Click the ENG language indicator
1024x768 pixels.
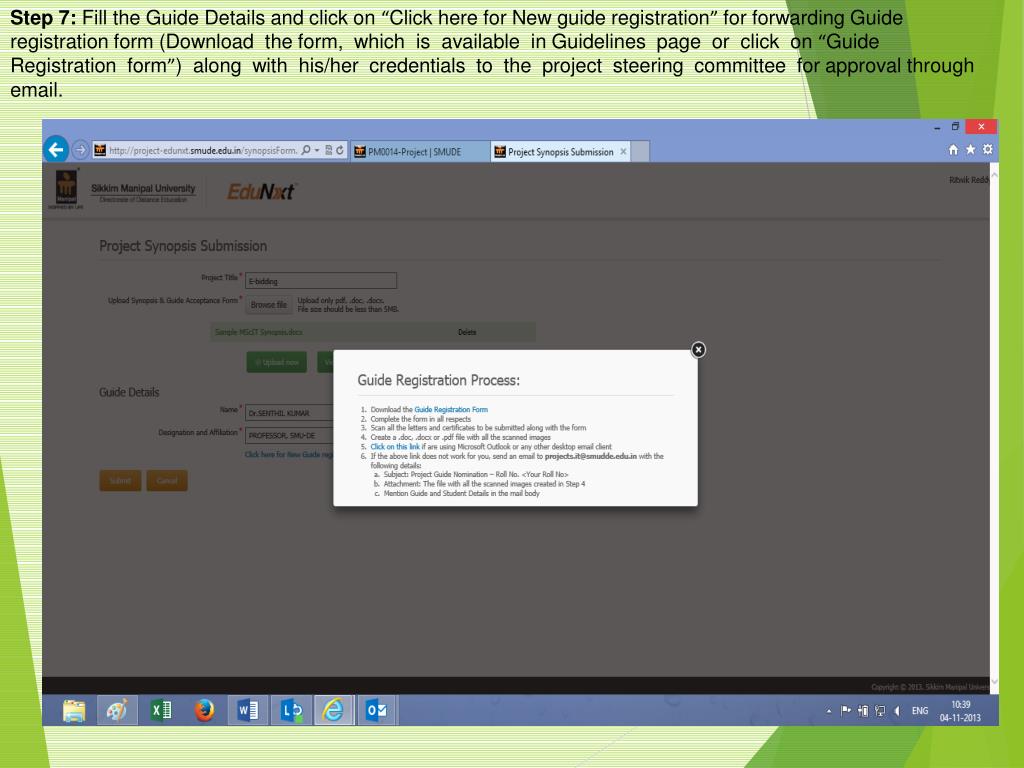[x=920, y=711]
